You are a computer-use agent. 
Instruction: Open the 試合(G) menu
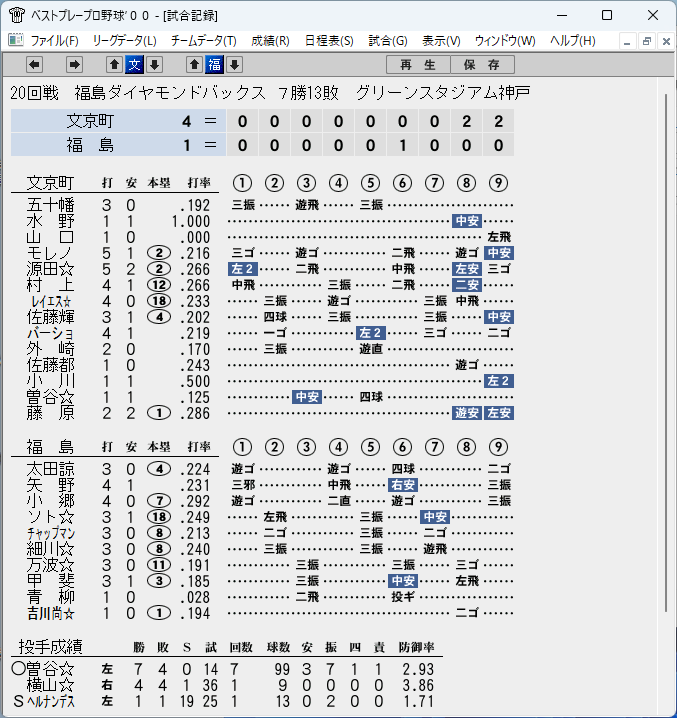(x=388, y=41)
